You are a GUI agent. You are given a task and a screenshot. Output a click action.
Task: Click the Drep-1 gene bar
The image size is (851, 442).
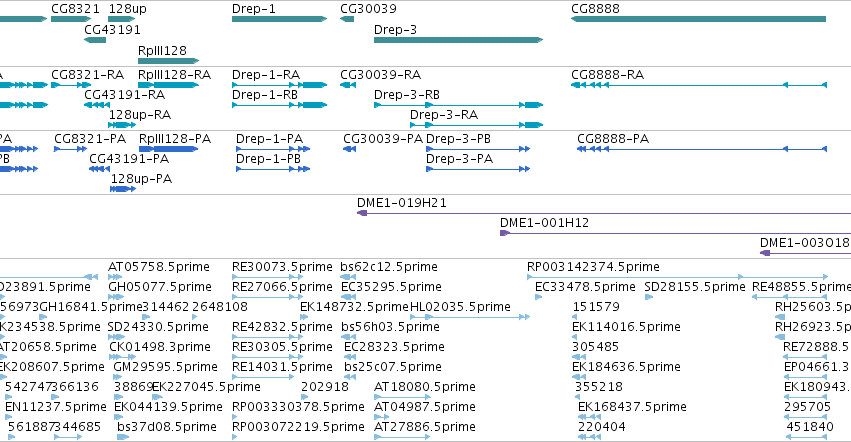(280, 19)
